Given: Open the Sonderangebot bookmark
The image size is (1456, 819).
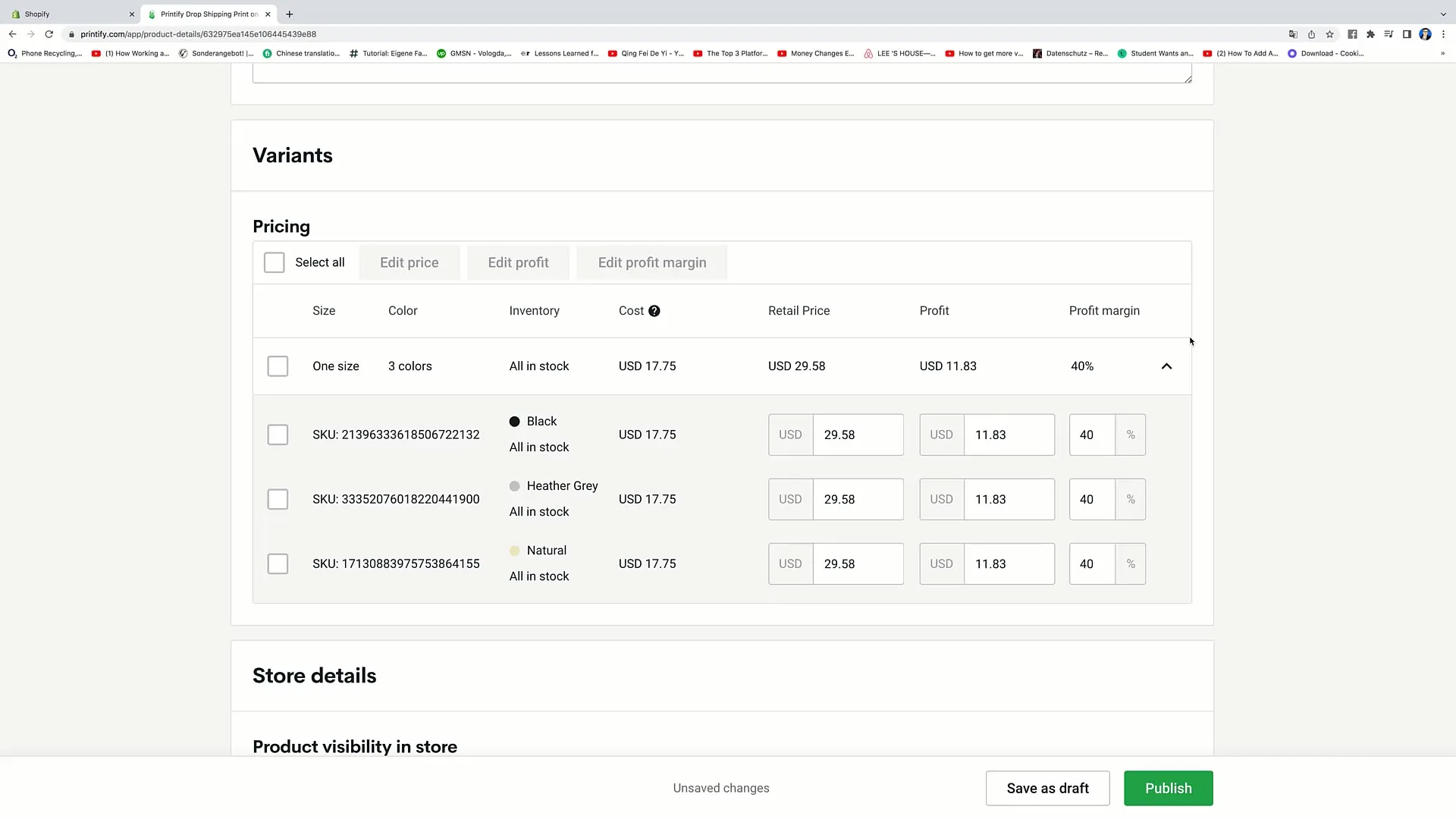Looking at the screenshot, I should 216,54.
